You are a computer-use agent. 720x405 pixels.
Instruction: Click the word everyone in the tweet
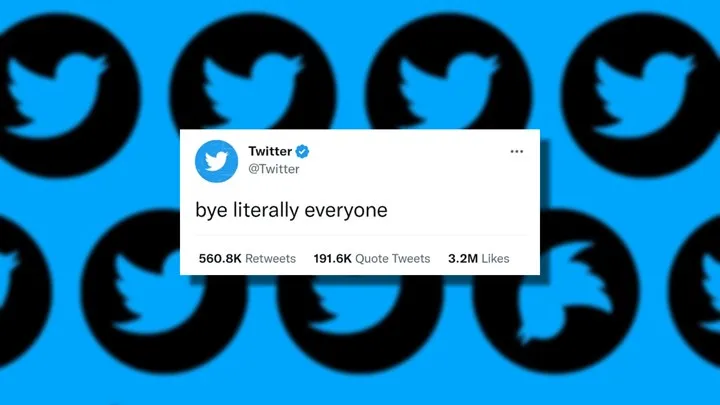coord(346,211)
